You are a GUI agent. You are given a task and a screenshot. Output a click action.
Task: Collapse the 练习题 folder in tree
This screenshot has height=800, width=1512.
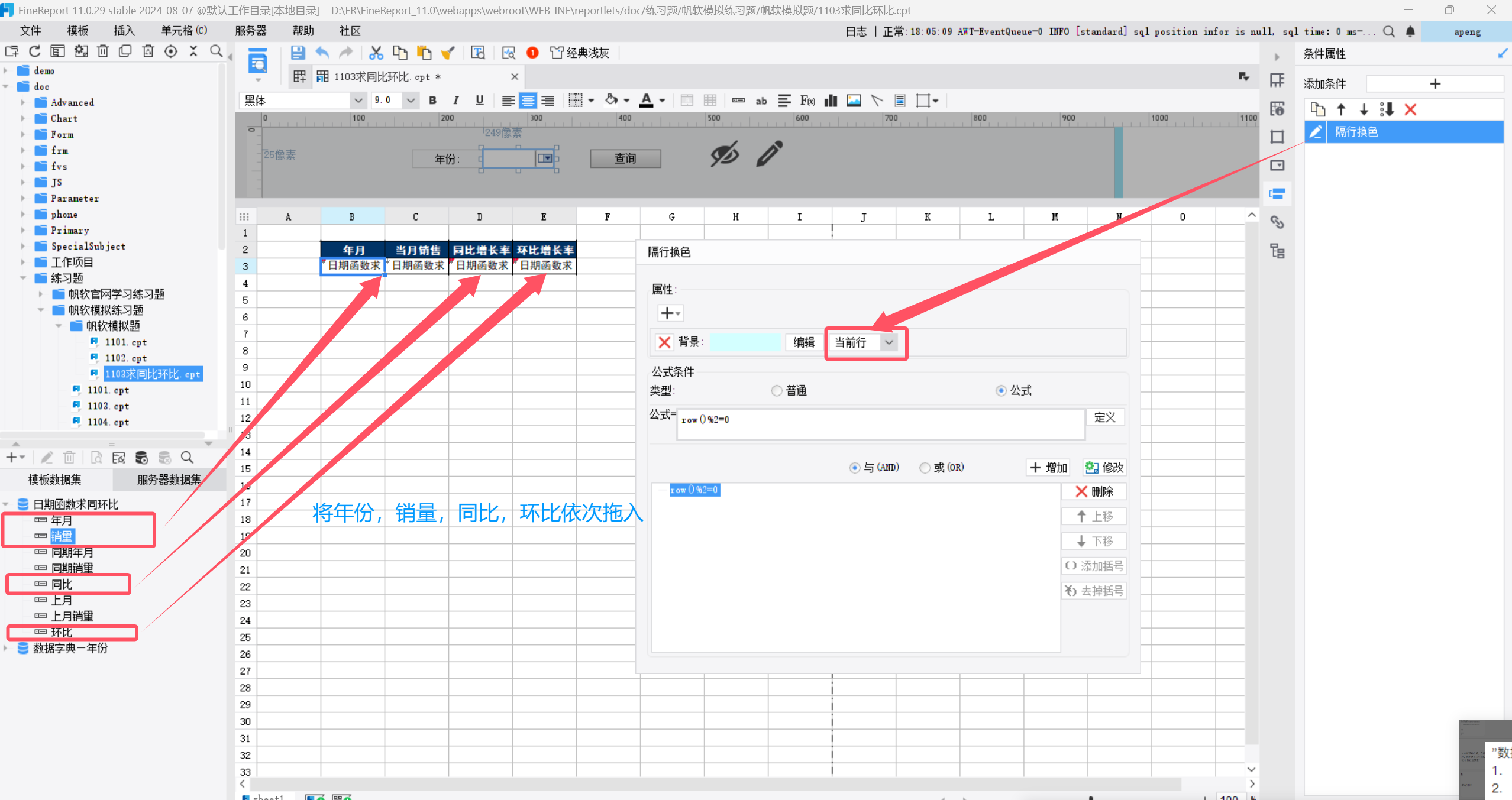(x=23, y=278)
